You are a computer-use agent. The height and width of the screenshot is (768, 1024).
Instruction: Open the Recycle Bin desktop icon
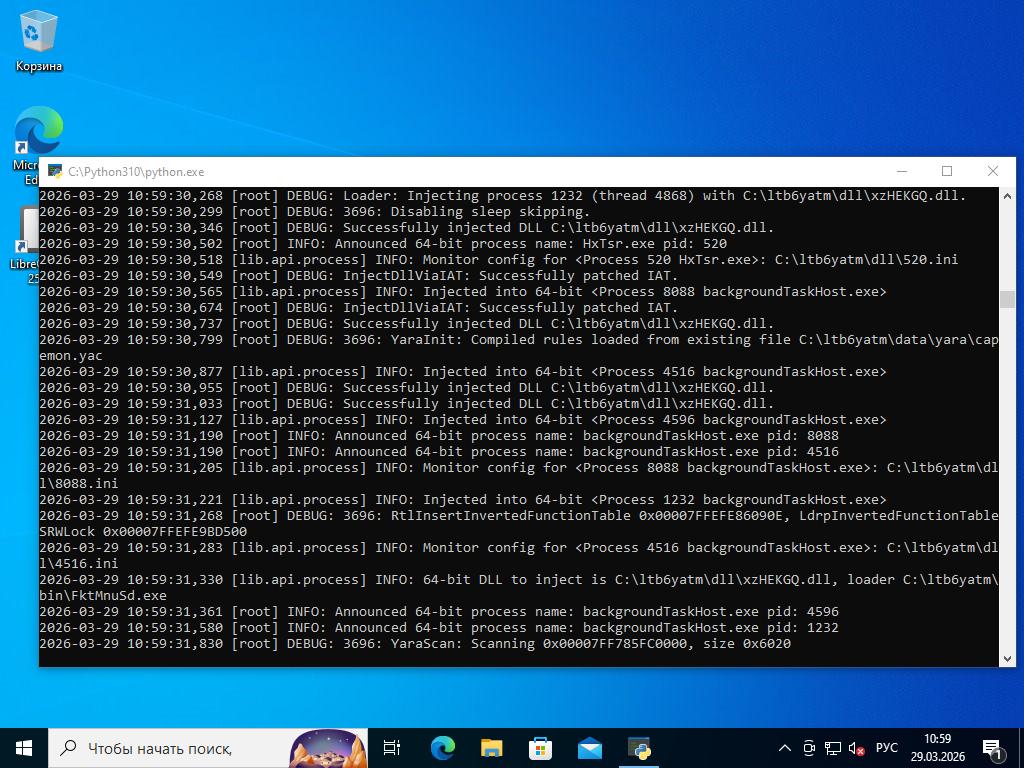coord(38,42)
